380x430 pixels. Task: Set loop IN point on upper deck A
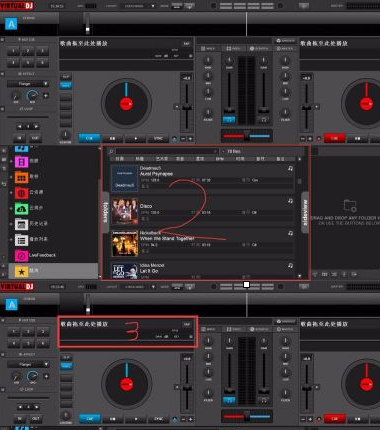pos(19,138)
